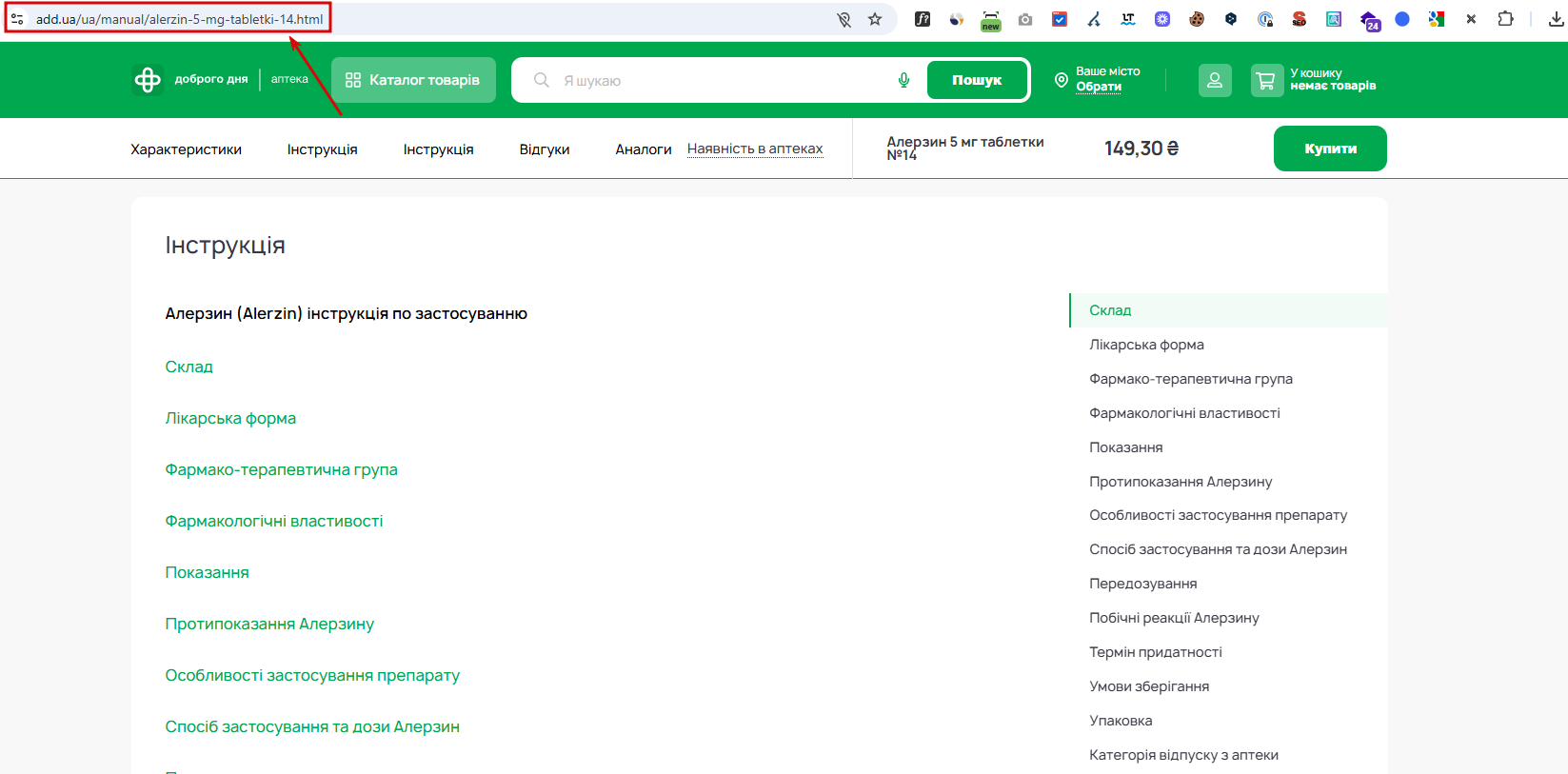Open the shopping cart icon
Image resolution: width=1568 pixels, height=774 pixels.
click(x=1267, y=81)
